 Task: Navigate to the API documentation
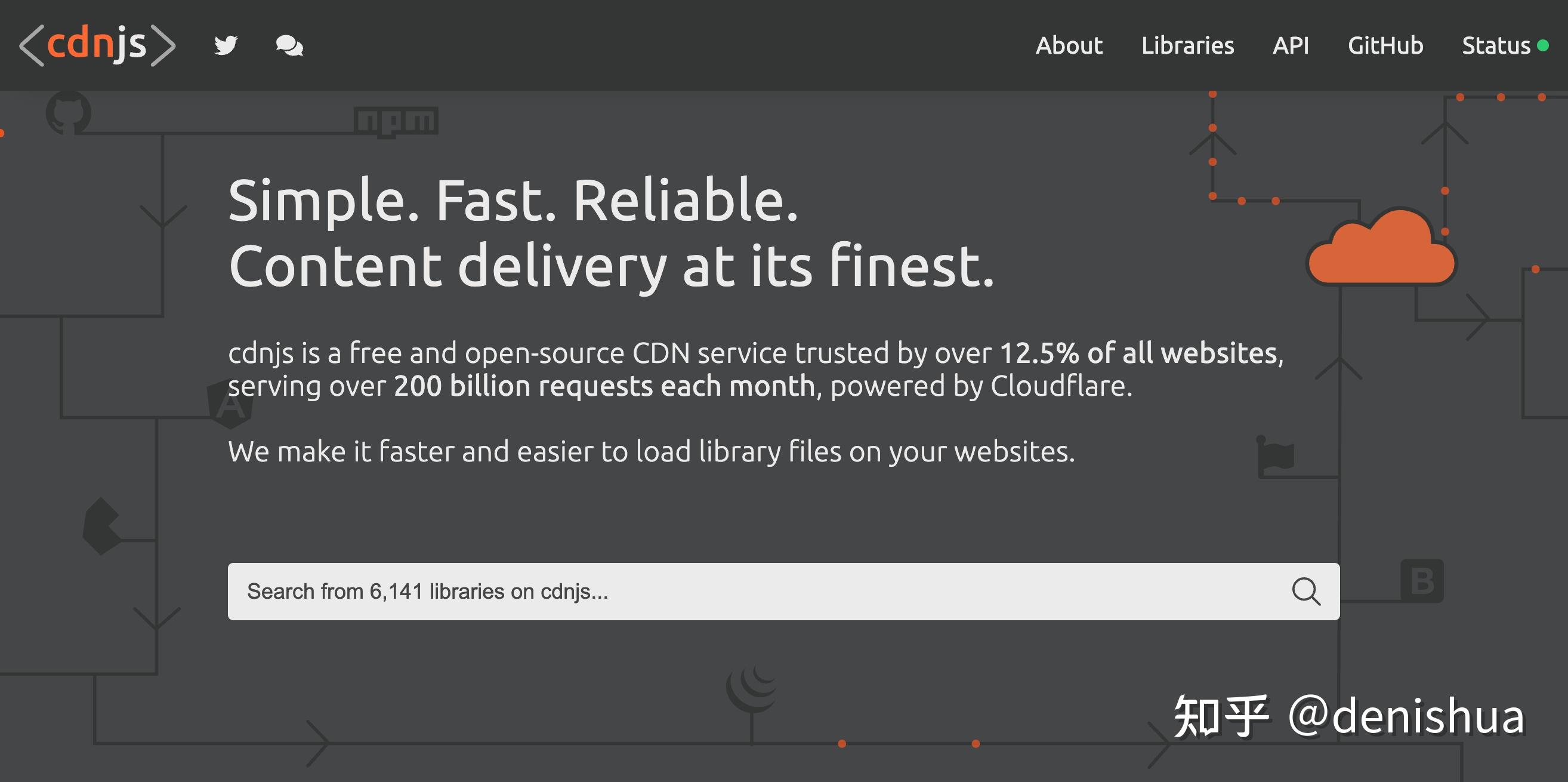coord(1292,45)
